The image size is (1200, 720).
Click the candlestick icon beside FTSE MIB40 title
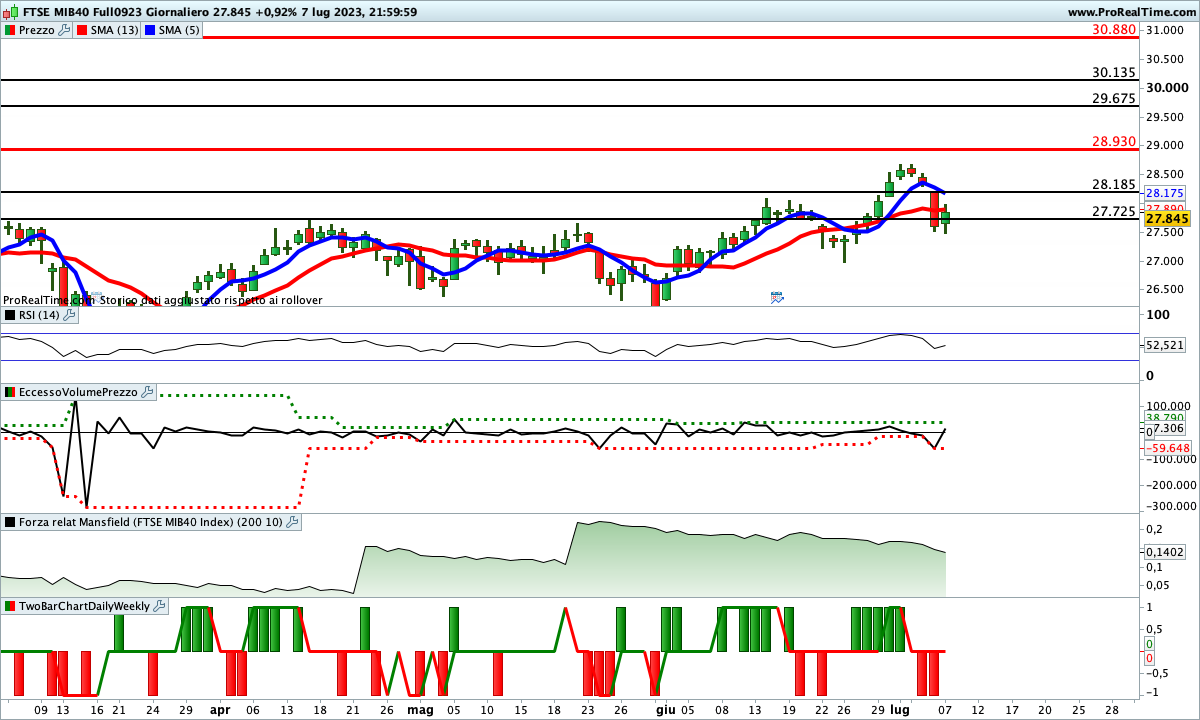(x=11, y=12)
